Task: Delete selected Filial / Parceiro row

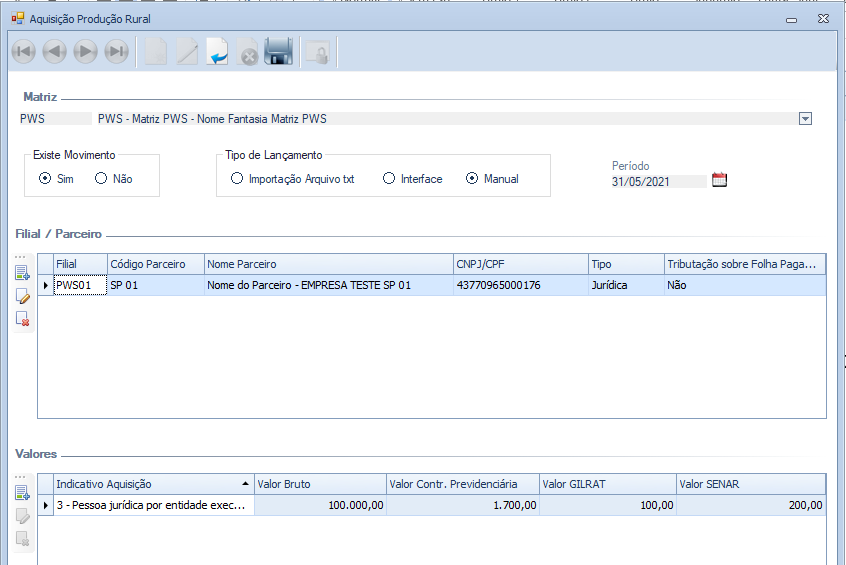Action: [23, 319]
